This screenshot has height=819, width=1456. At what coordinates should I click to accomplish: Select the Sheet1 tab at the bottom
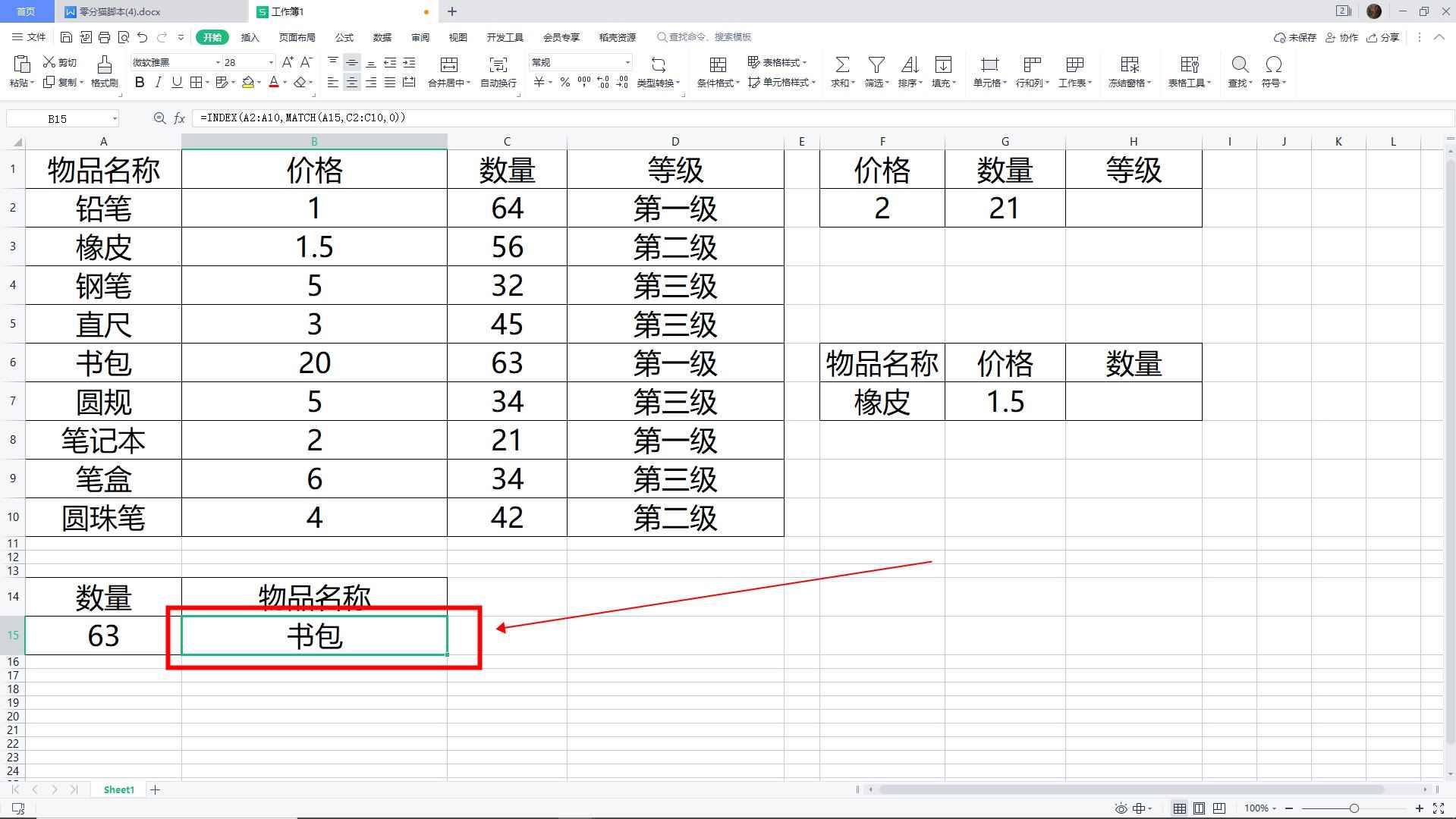pos(118,789)
